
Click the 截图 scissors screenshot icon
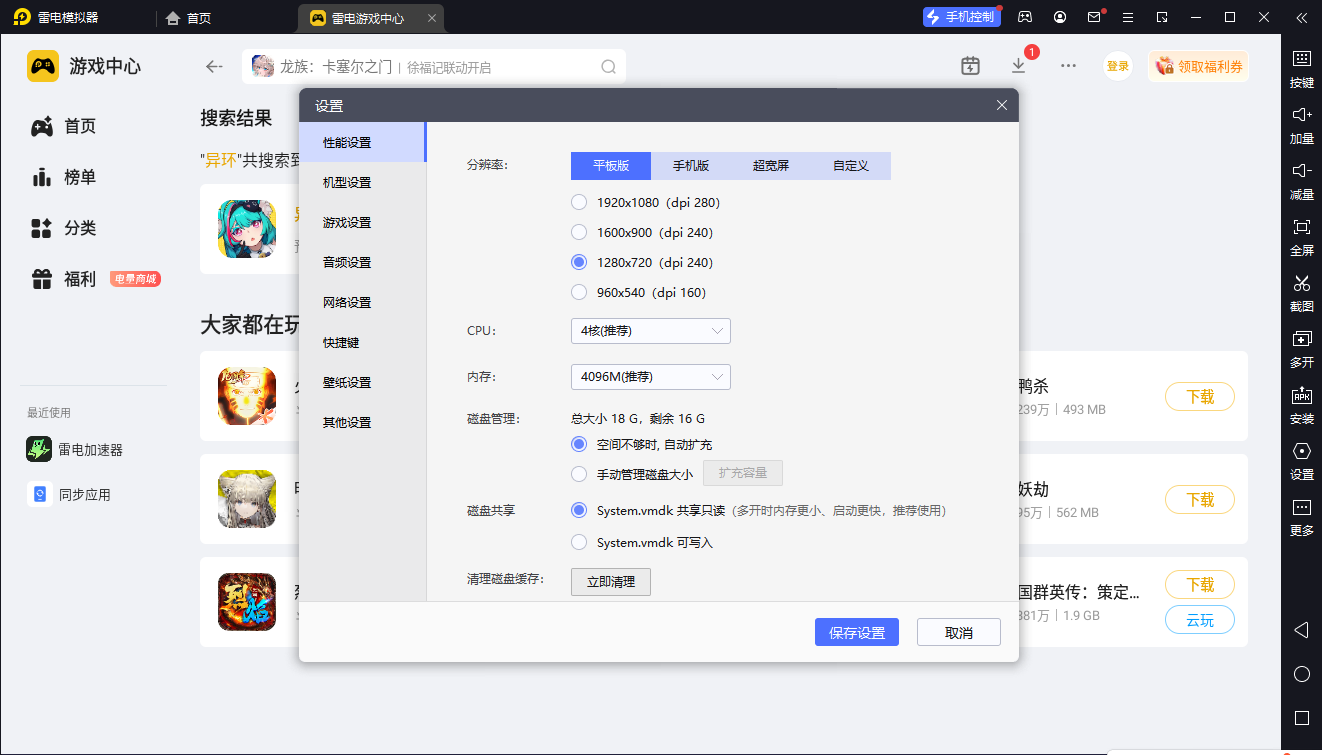(x=1301, y=284)
